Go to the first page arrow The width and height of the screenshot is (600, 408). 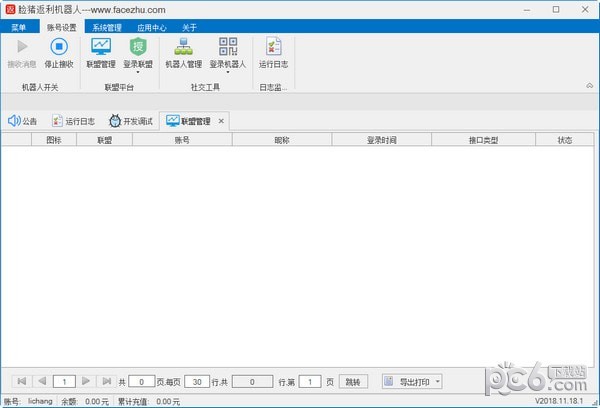[21, 381]
